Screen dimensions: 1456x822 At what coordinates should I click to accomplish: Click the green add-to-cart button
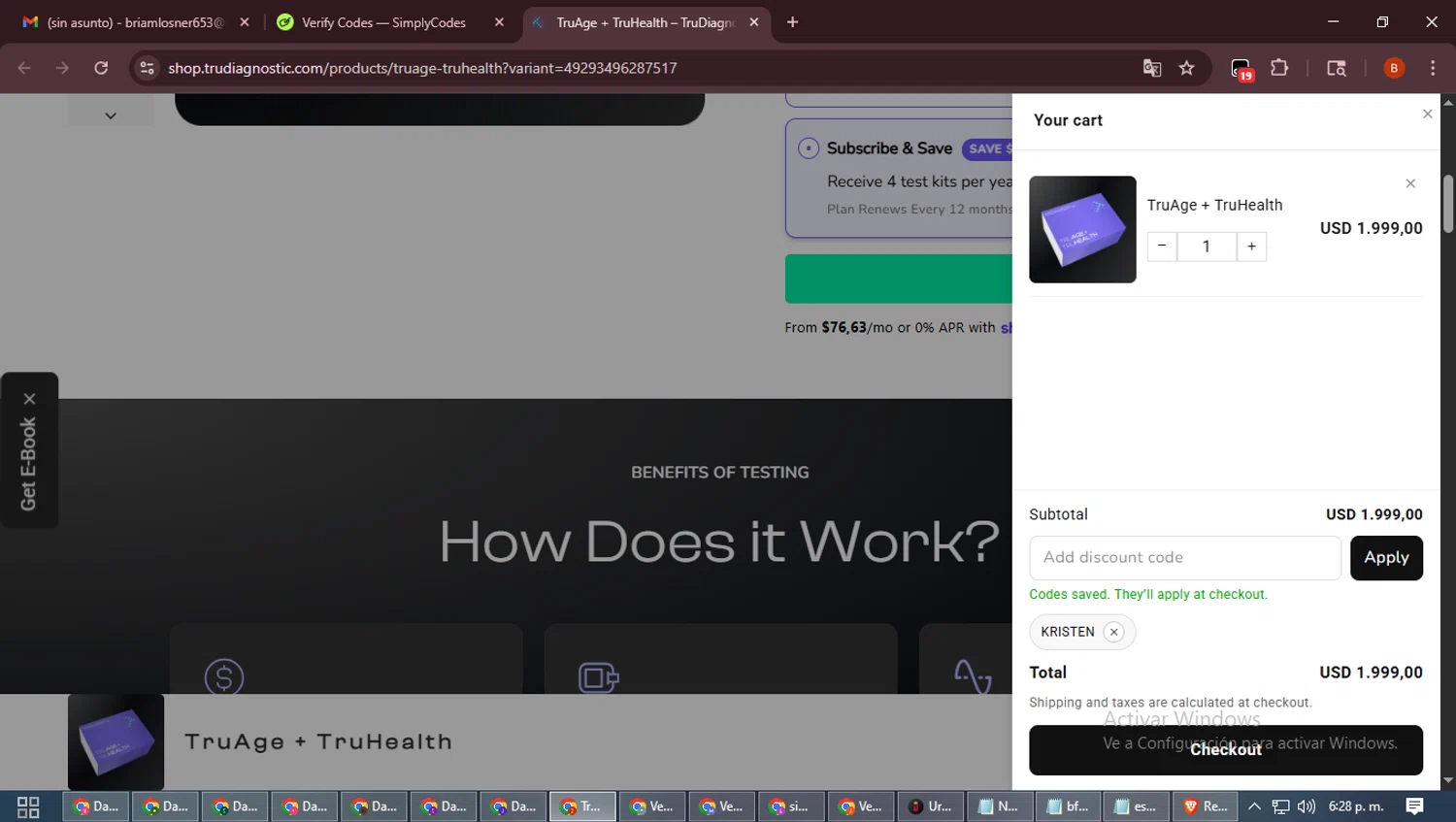coord(899,279)
